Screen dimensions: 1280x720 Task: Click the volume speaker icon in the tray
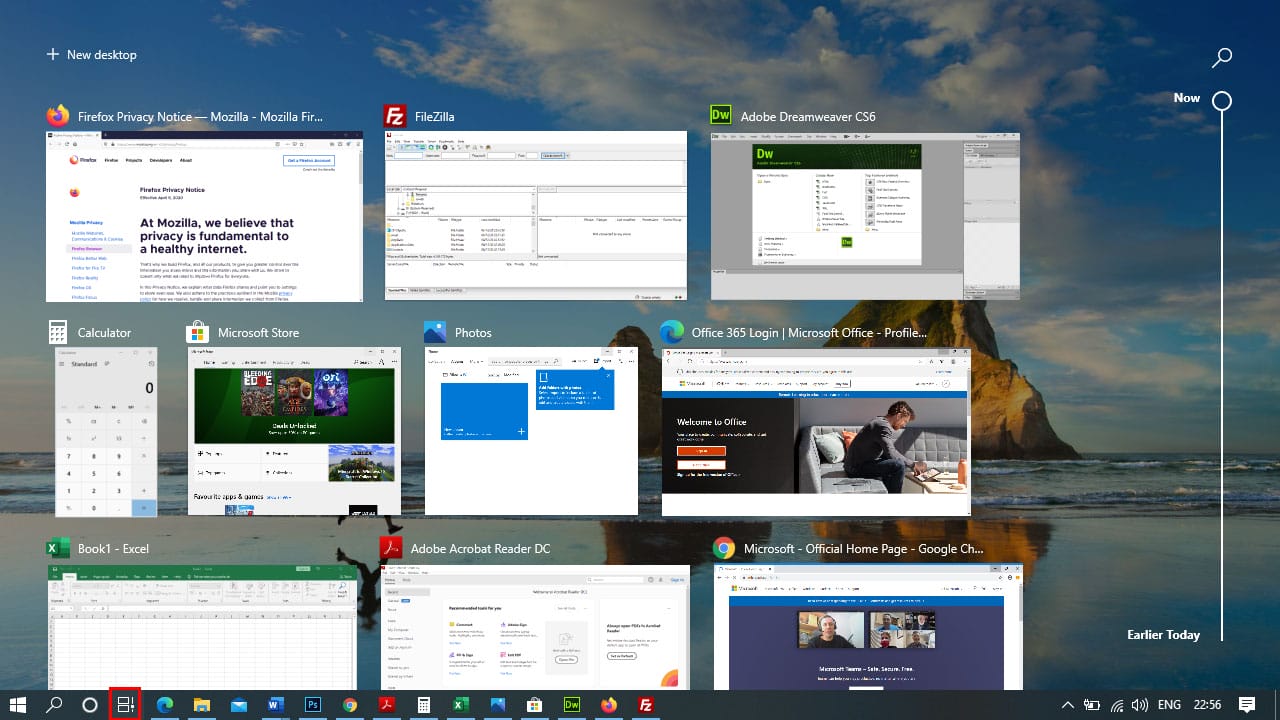(x=1139, y=705)
